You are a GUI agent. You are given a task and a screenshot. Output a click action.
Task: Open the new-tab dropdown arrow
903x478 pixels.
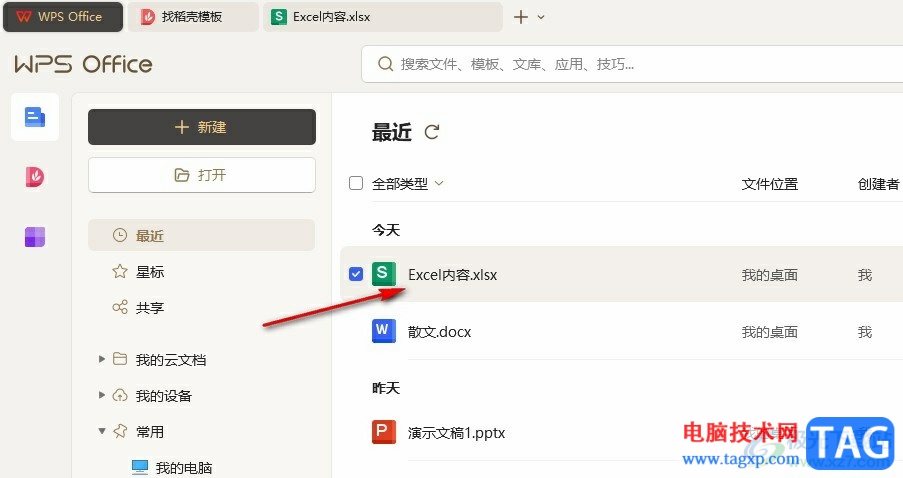[541, 17]
